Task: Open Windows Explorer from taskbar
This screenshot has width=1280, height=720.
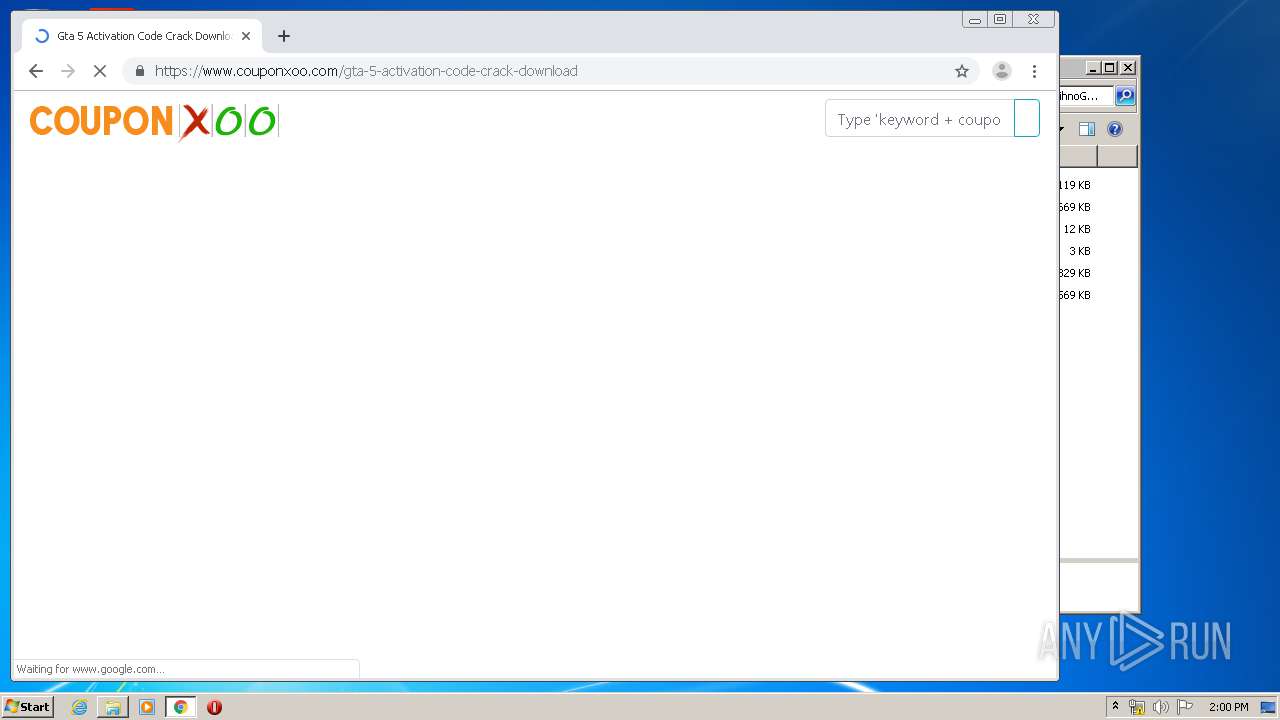Action: (113, 707)
